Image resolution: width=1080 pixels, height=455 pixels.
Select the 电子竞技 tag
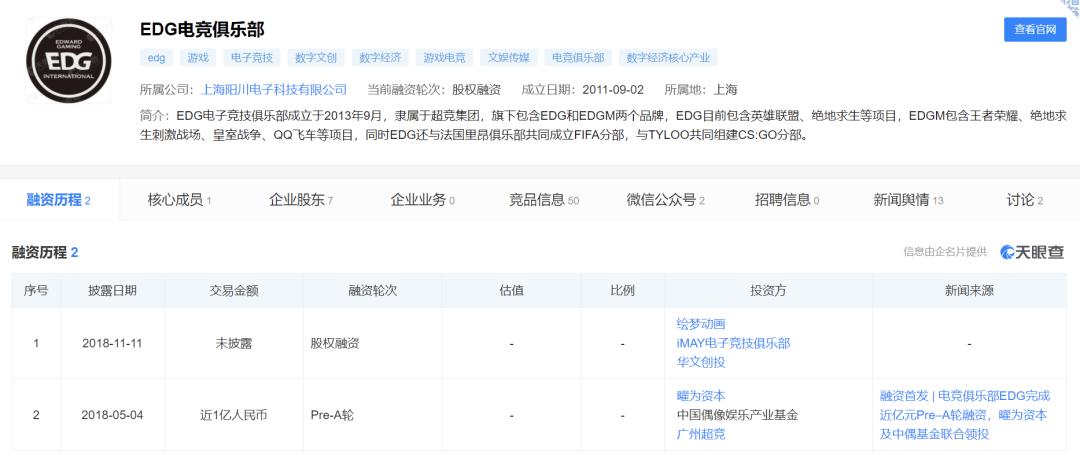pos(251,58)
